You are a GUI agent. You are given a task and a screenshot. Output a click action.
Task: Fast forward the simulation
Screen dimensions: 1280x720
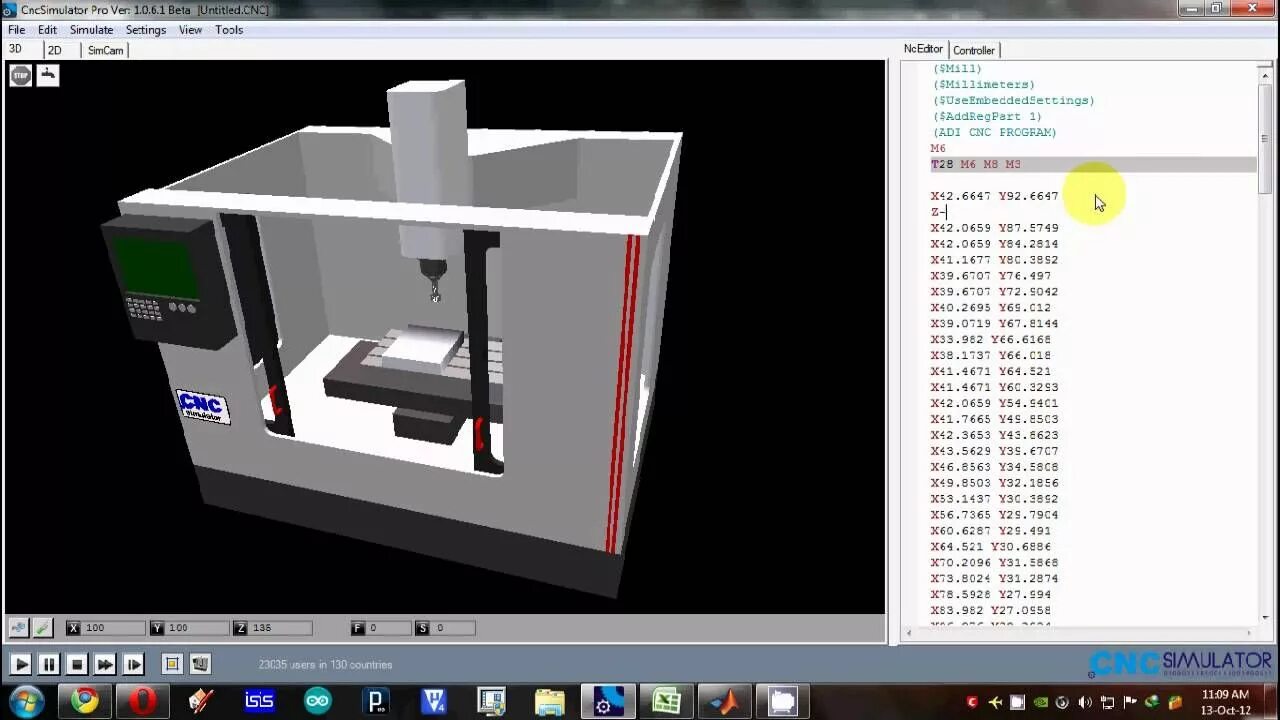[105, 664]
